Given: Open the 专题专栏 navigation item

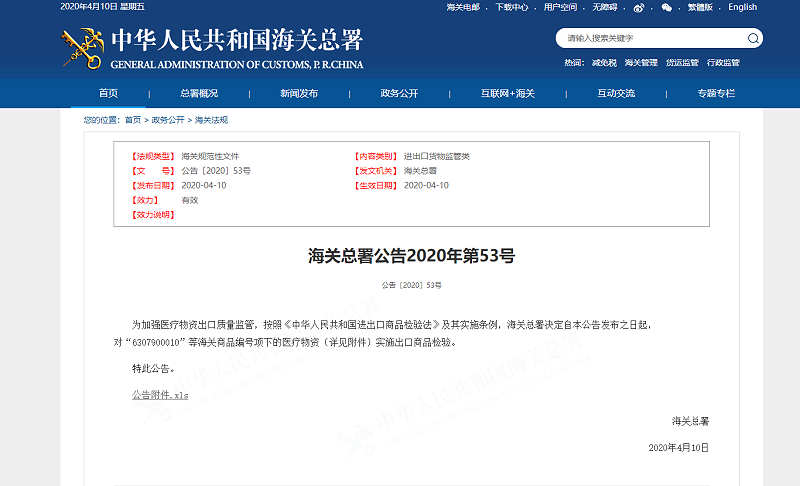Looking at the screenshot, I should (x=716, y=93).
